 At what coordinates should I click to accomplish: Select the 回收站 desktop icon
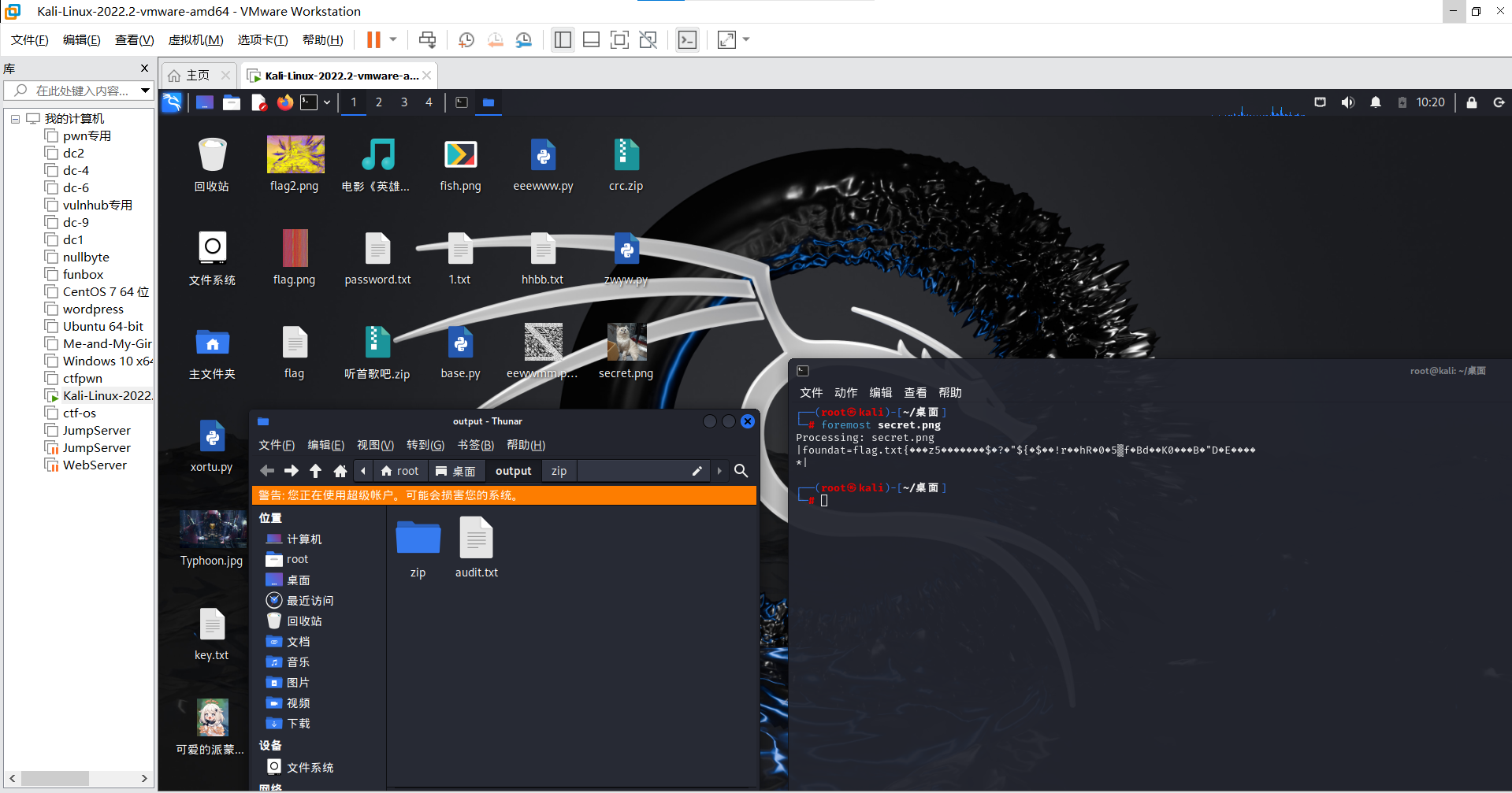[212, 165]
